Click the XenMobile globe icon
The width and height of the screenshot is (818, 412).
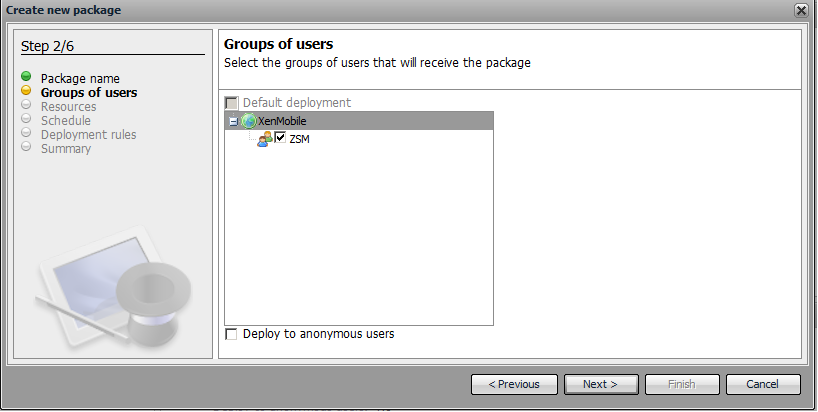click(249, 120)
